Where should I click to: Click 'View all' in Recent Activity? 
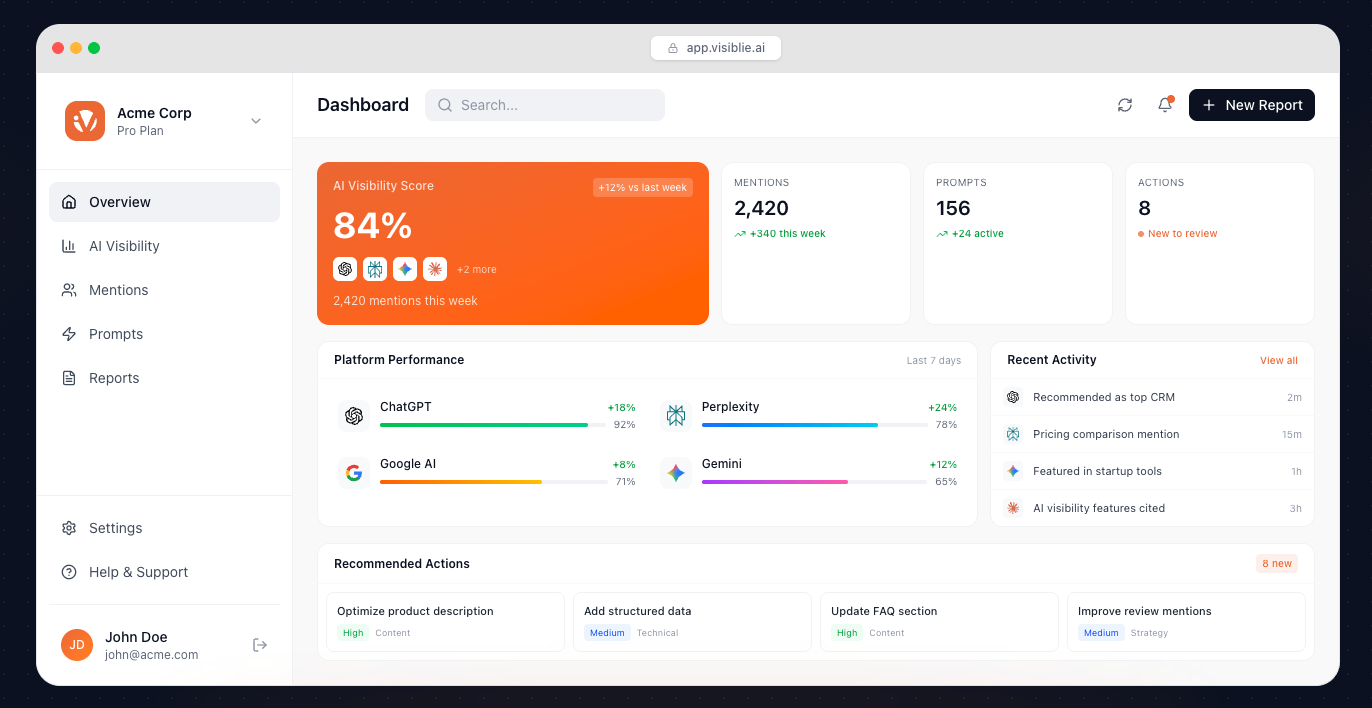[1278, 361]
